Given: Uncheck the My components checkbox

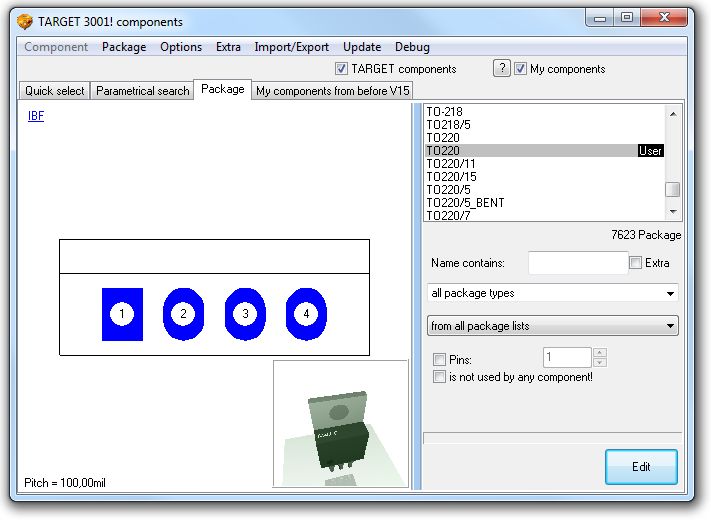Looking at the screenshot, I should (521, 69).
